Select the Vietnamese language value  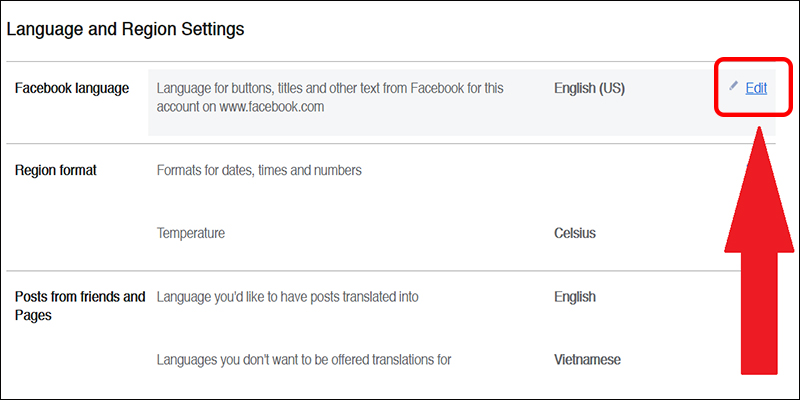click(586, 359)
